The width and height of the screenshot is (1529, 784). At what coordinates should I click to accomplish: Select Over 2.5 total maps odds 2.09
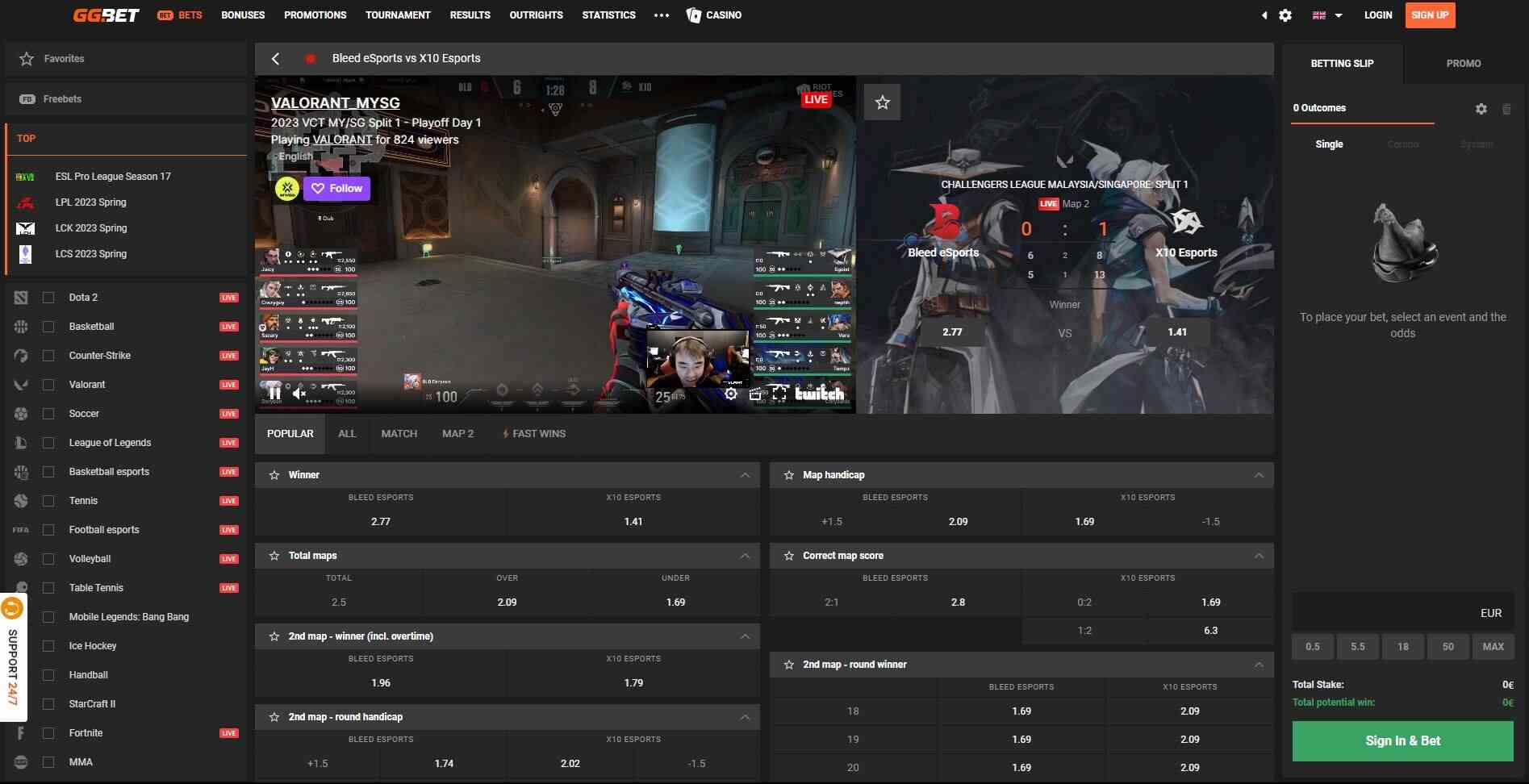tap(507, 603)
